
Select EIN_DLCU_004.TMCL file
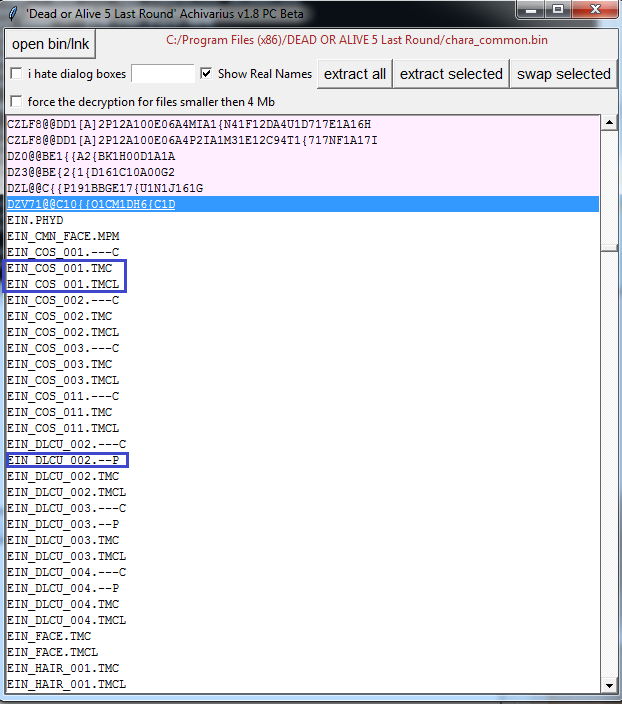(303, 620)
